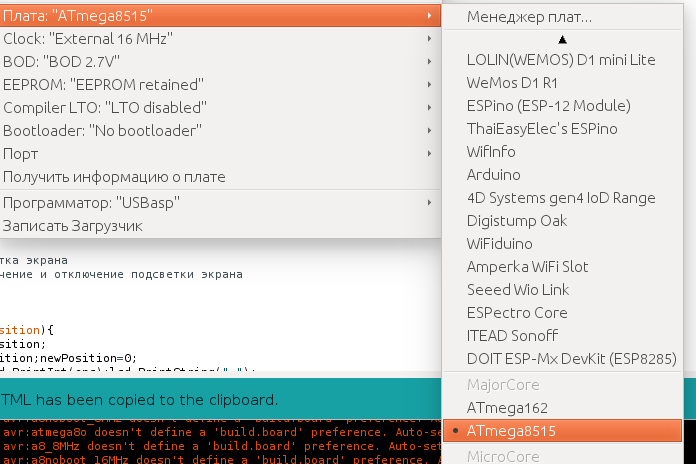Select the ATmega8515 radio item
696x464 pixels.
tap(511, 430)
